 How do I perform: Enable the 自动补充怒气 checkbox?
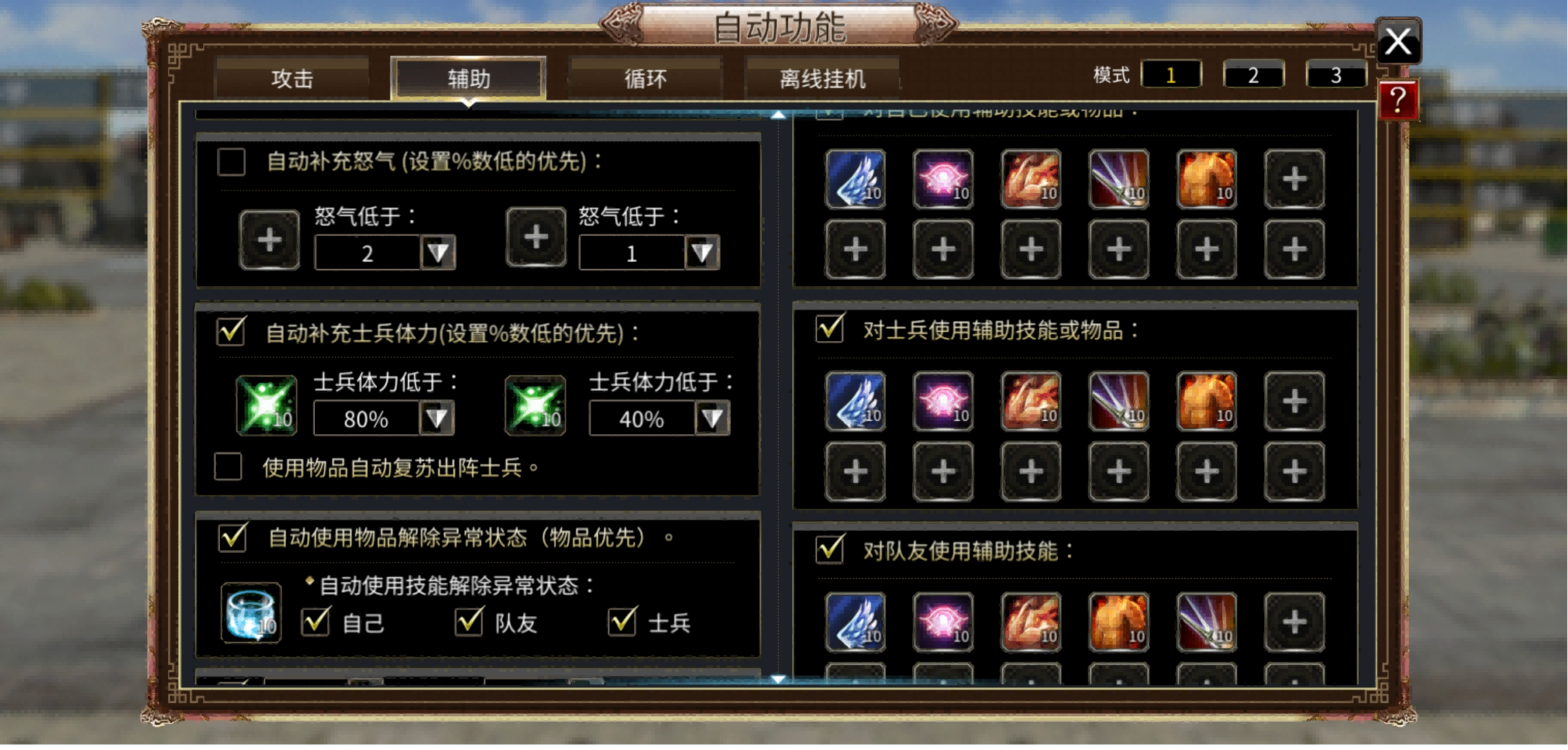231,162
